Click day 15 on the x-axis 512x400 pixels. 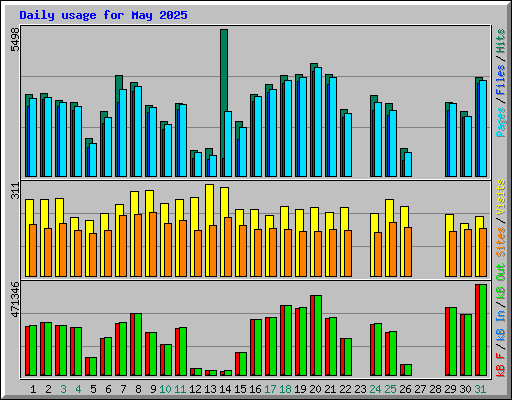(x=240, y=389)
